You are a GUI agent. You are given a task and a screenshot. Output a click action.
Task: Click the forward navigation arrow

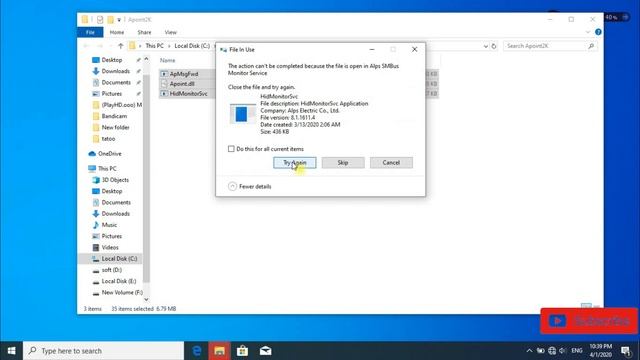(100, 46)
